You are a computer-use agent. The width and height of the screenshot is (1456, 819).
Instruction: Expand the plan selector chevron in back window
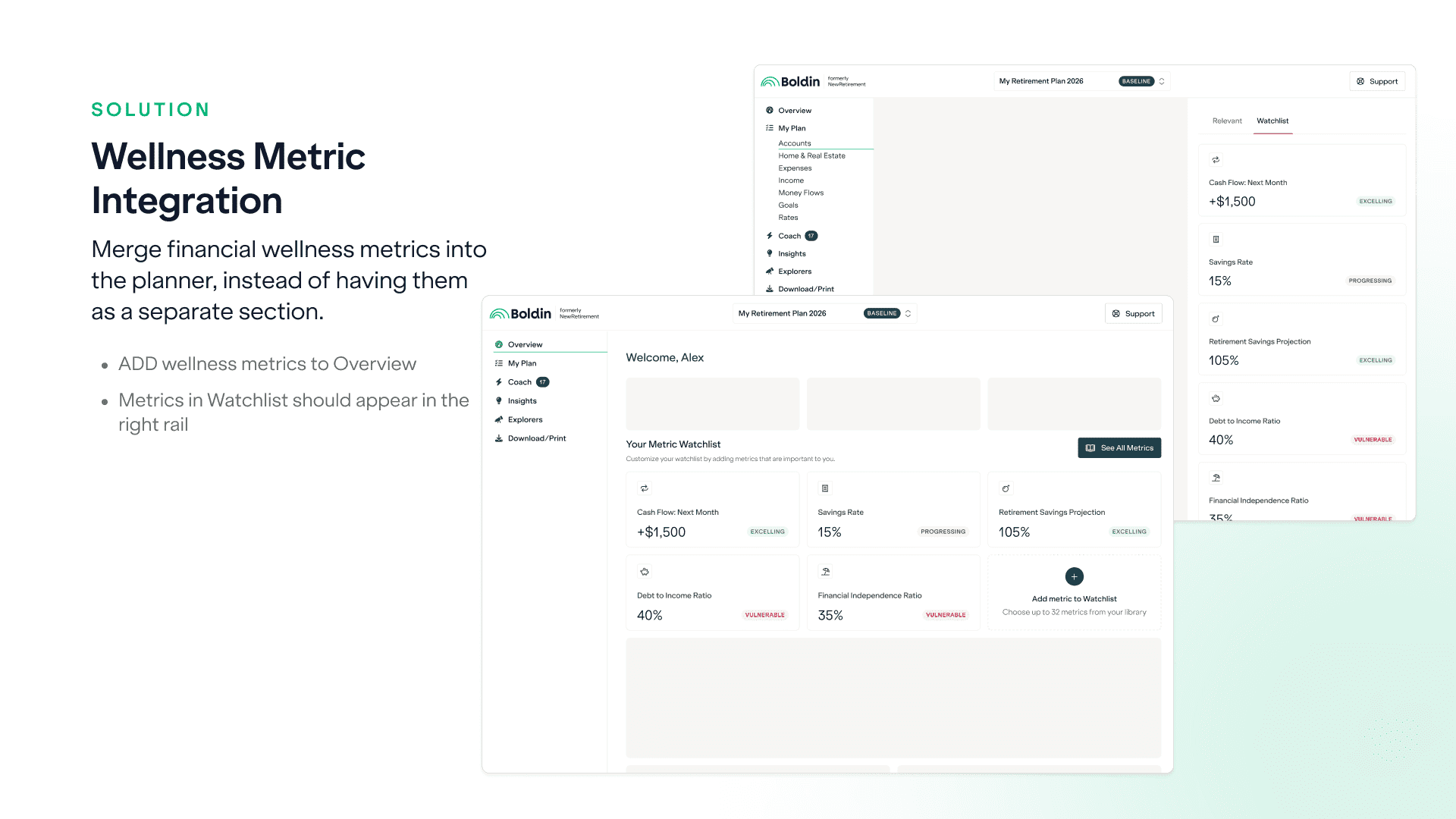tap(1161, 81)
